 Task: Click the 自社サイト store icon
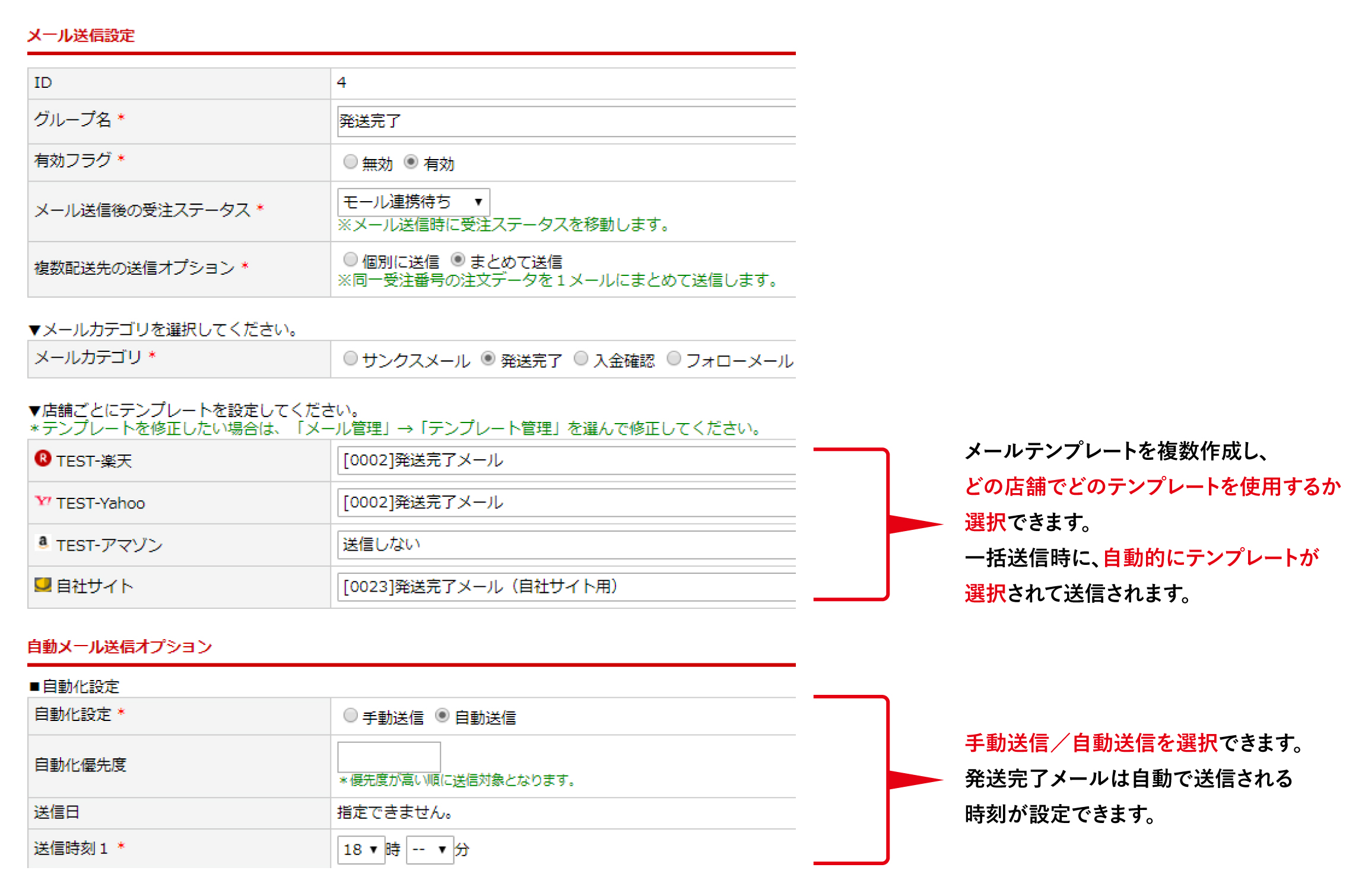[x=43, y=585]
